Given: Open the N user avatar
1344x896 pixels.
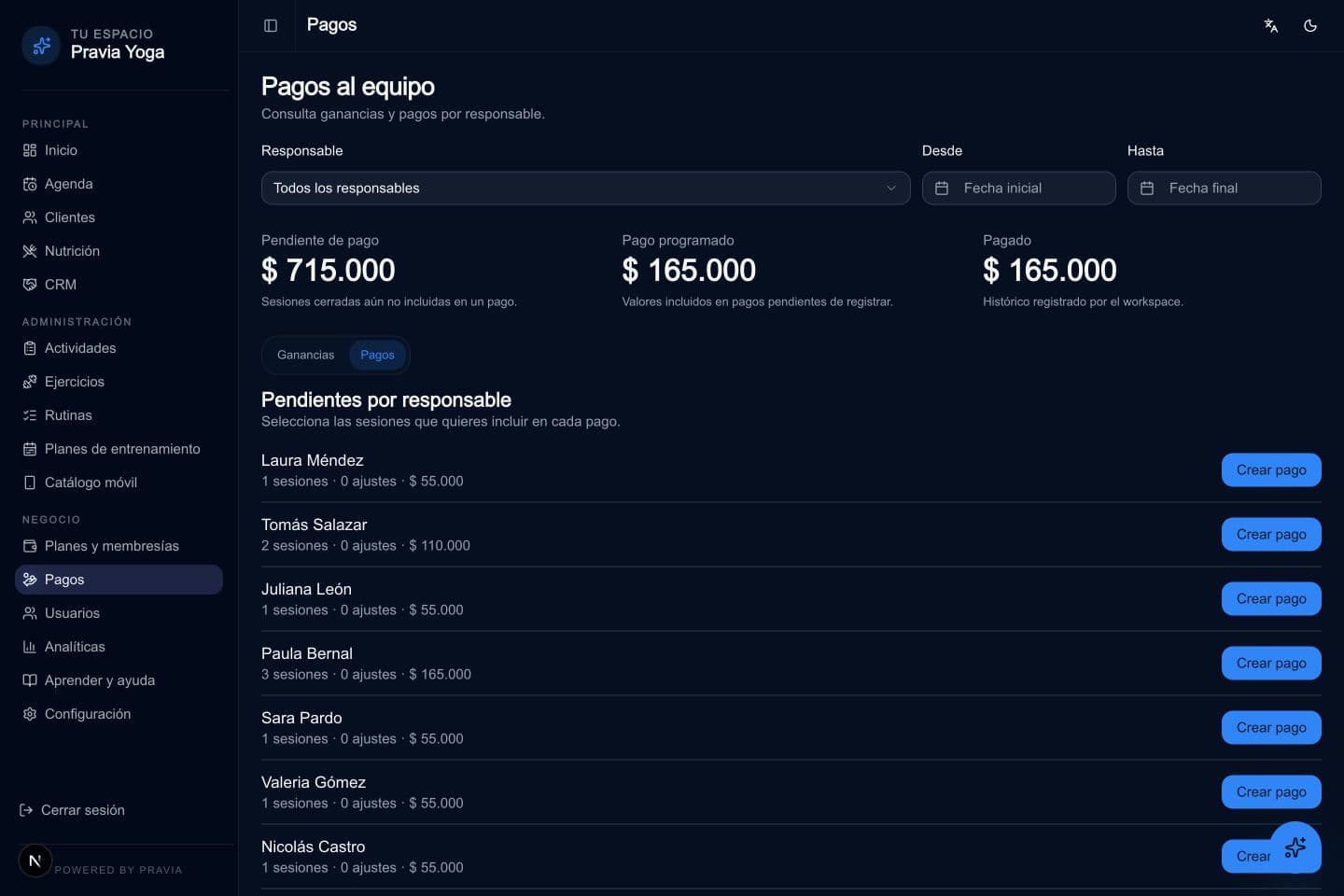Looking at the screenshot, I should point(35,861).
